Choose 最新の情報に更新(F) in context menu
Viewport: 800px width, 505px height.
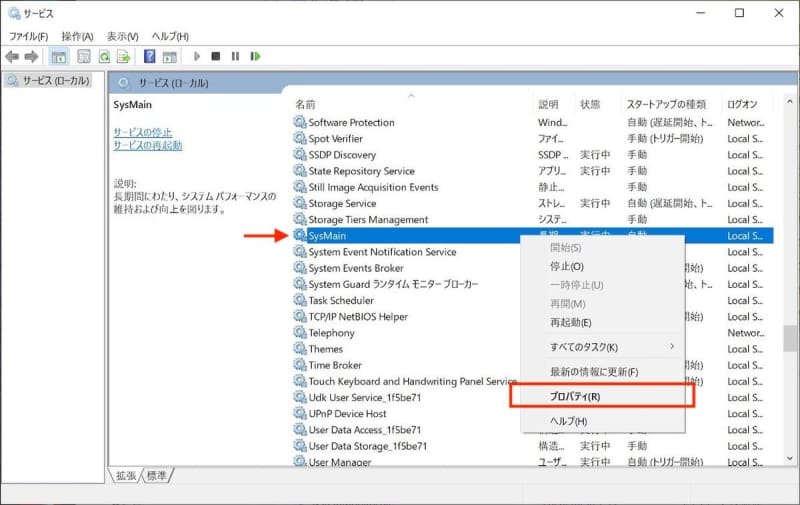pyautogui.click(x=602, y=372)
